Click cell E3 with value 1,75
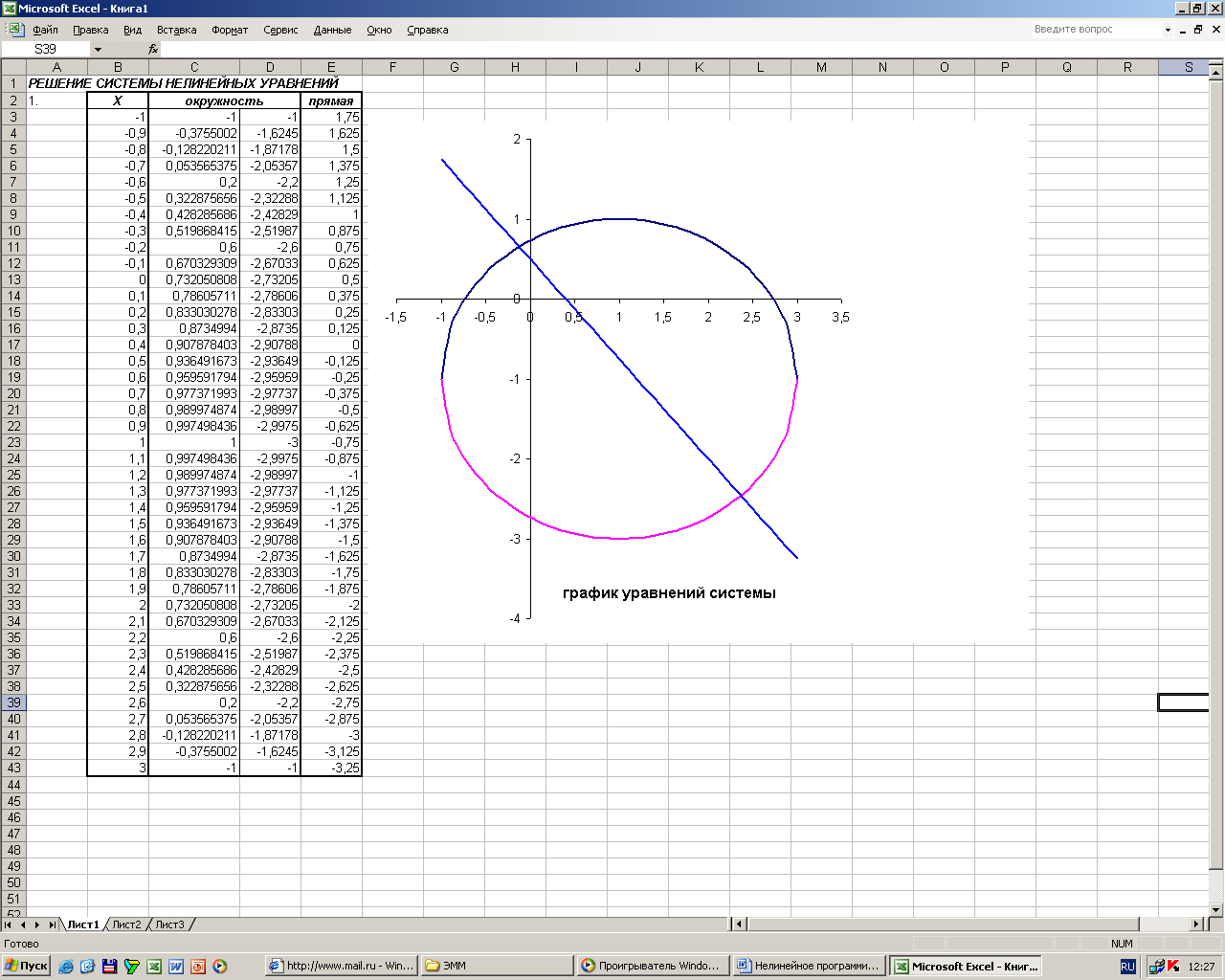 pyautogui.click(x=331, y=117)
